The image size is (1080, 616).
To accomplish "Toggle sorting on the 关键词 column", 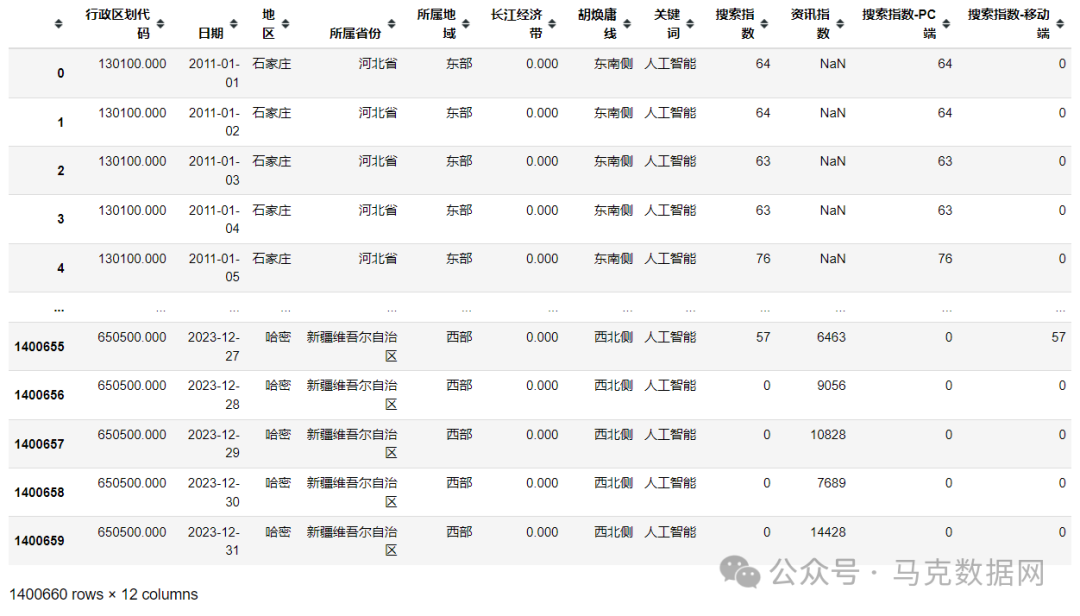I will 688,22.
